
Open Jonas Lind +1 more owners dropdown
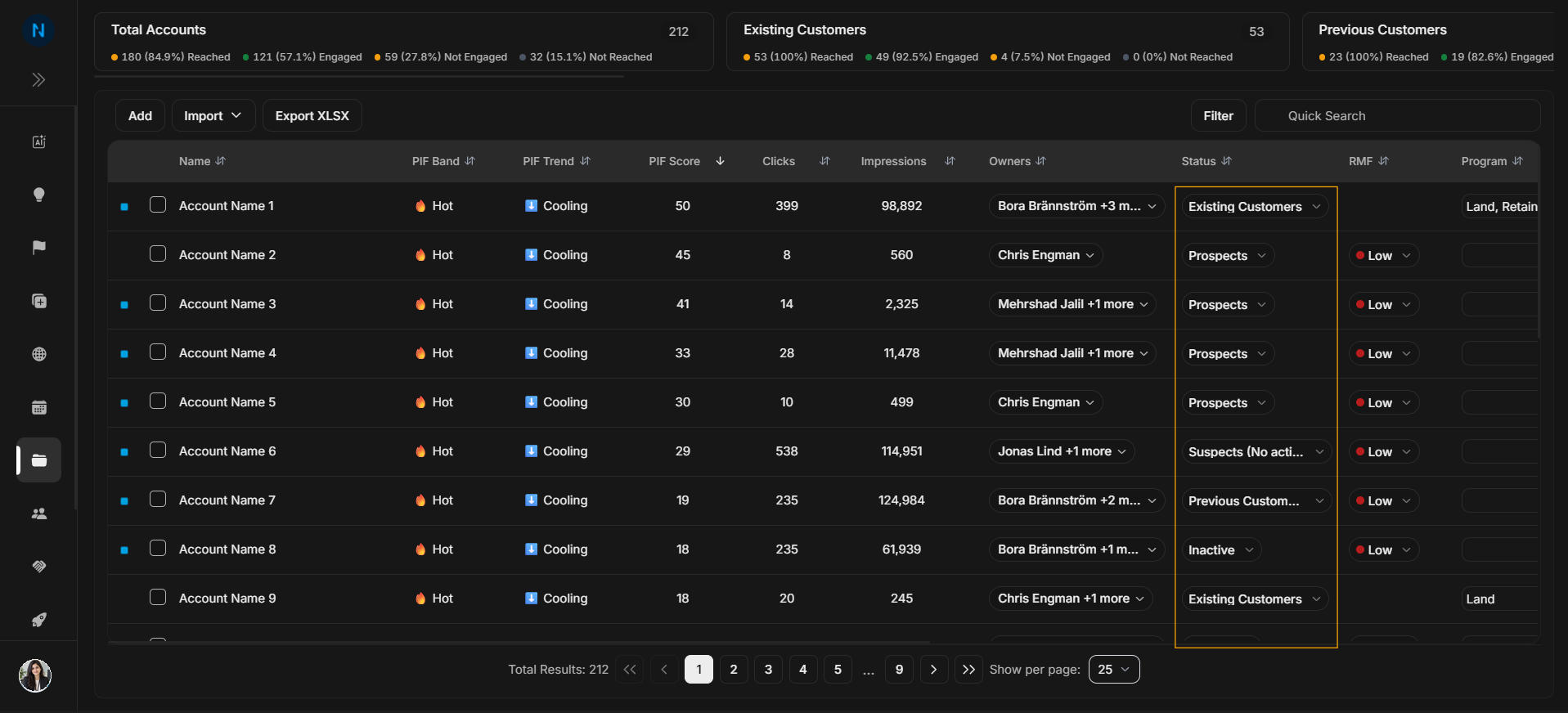pos(1062,451)
